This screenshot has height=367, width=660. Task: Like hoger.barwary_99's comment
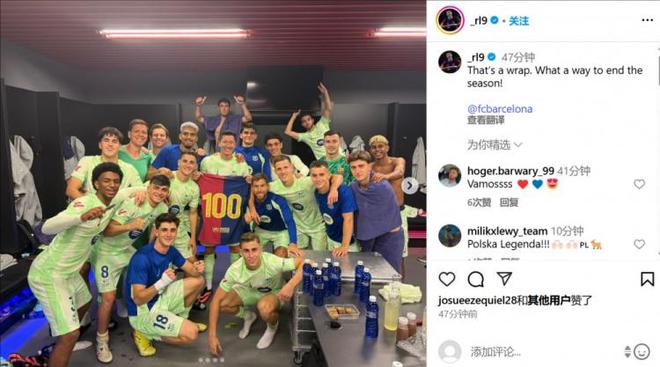[x=639, y=184]
